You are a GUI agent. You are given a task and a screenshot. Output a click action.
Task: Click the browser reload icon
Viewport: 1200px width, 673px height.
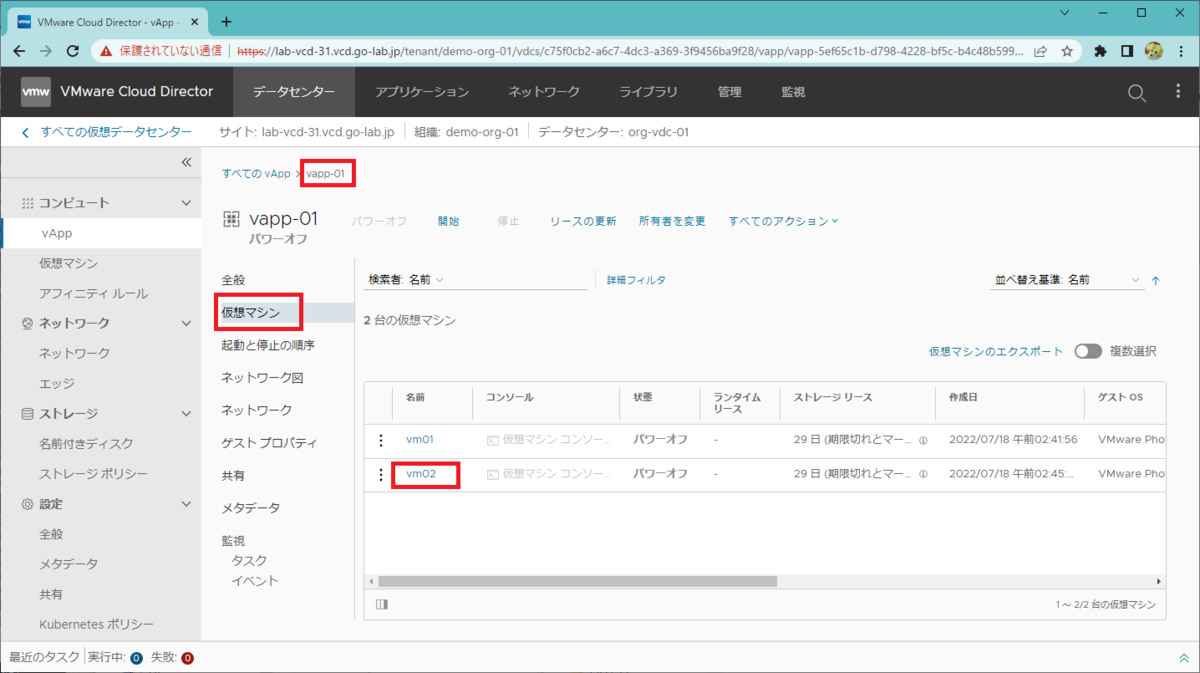(73, 51)
